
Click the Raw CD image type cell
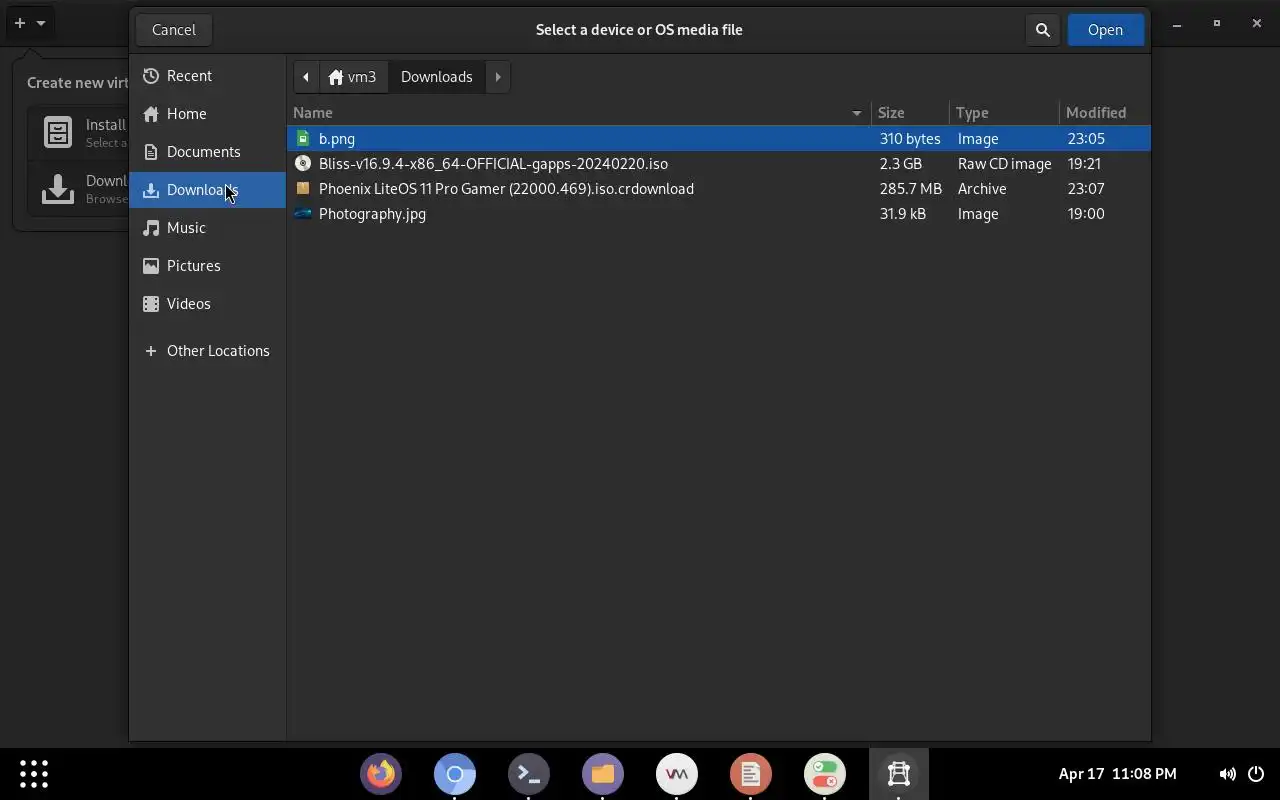[1004, 164]
